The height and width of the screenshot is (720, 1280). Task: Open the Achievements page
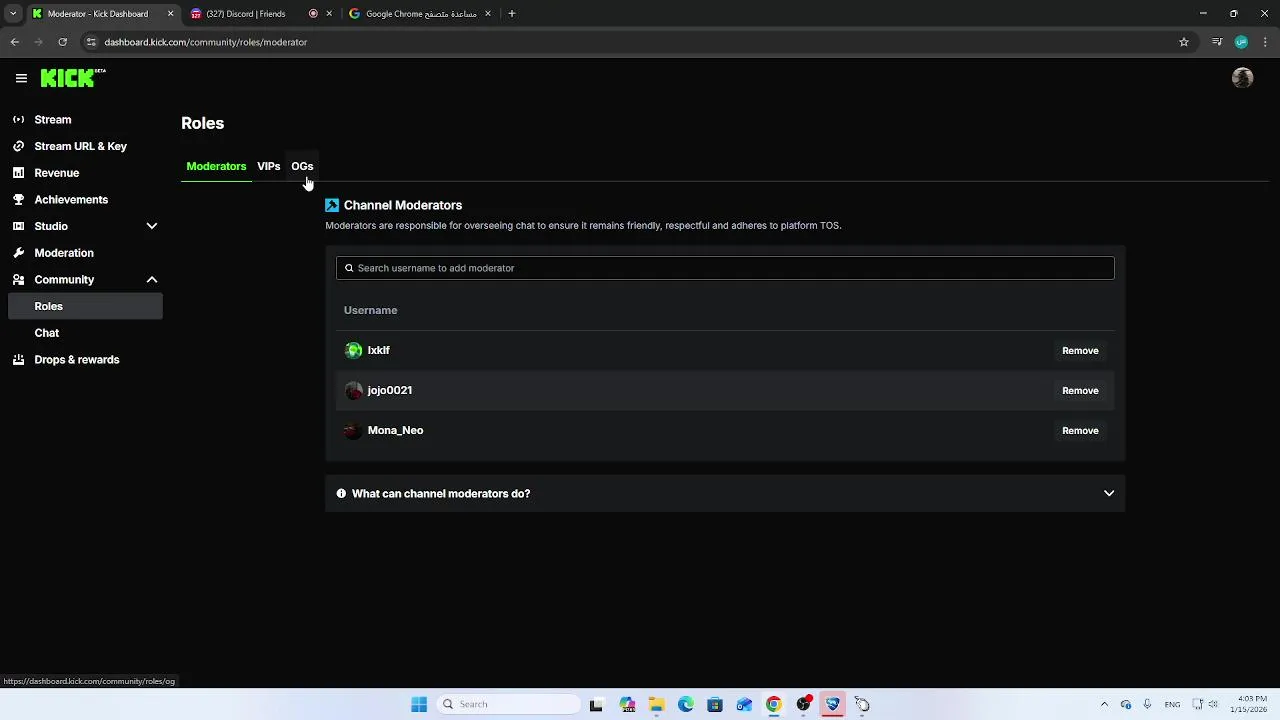click(x=84, y=200)
